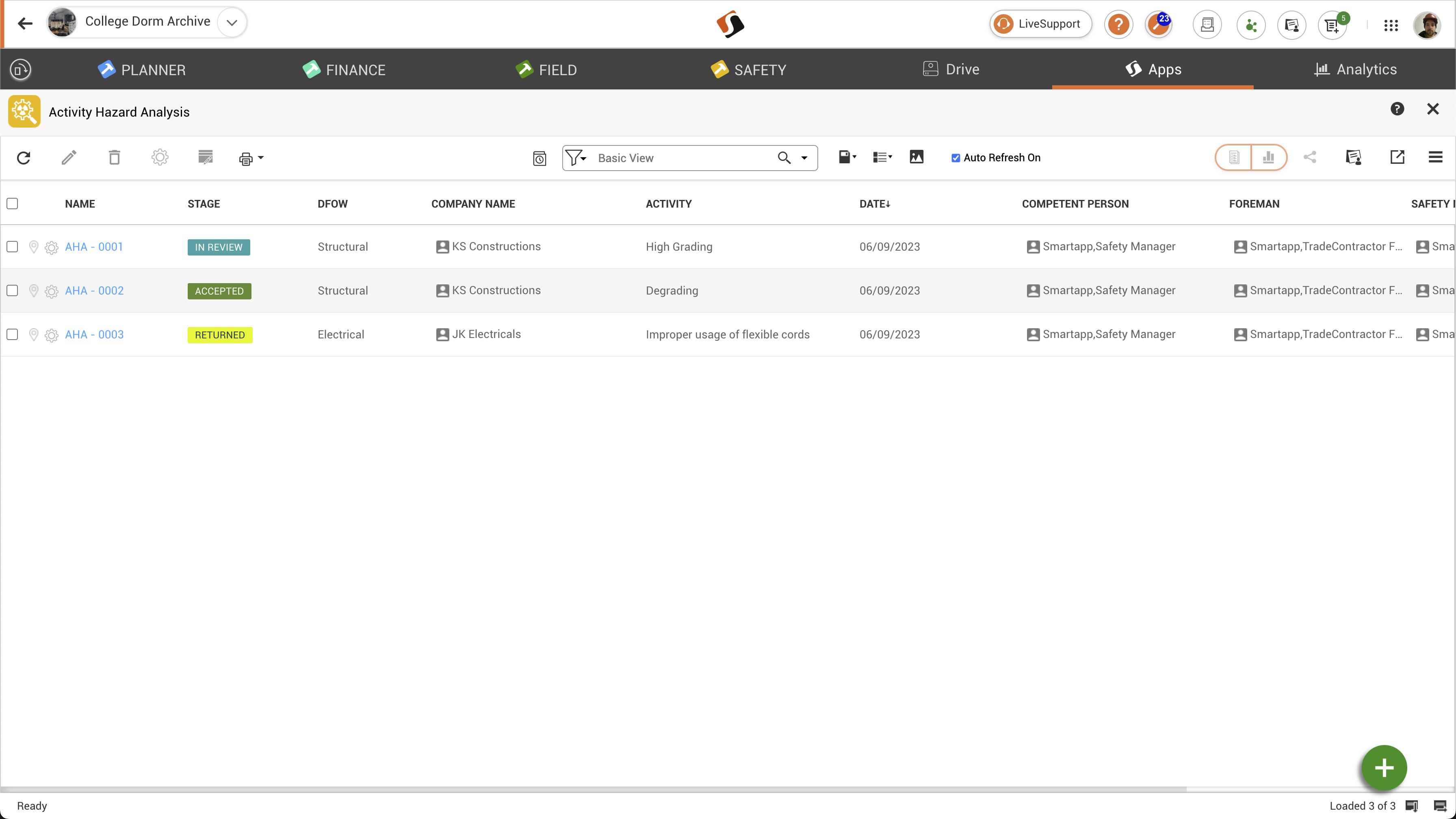This screenshot has height=819, width=1456.
Task: Tick the select-all header checkbox
Action: coord(13,204)
